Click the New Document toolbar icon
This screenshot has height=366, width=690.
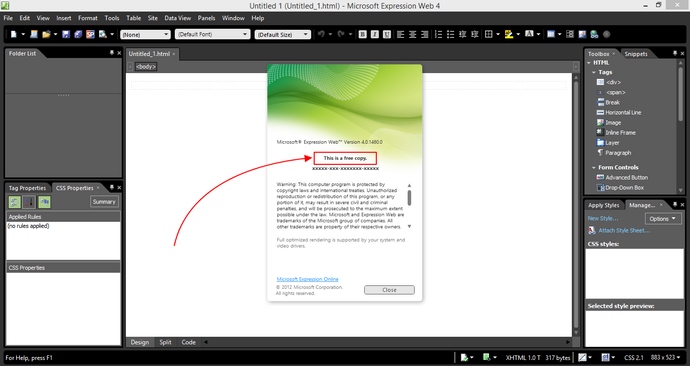[13, 34]
